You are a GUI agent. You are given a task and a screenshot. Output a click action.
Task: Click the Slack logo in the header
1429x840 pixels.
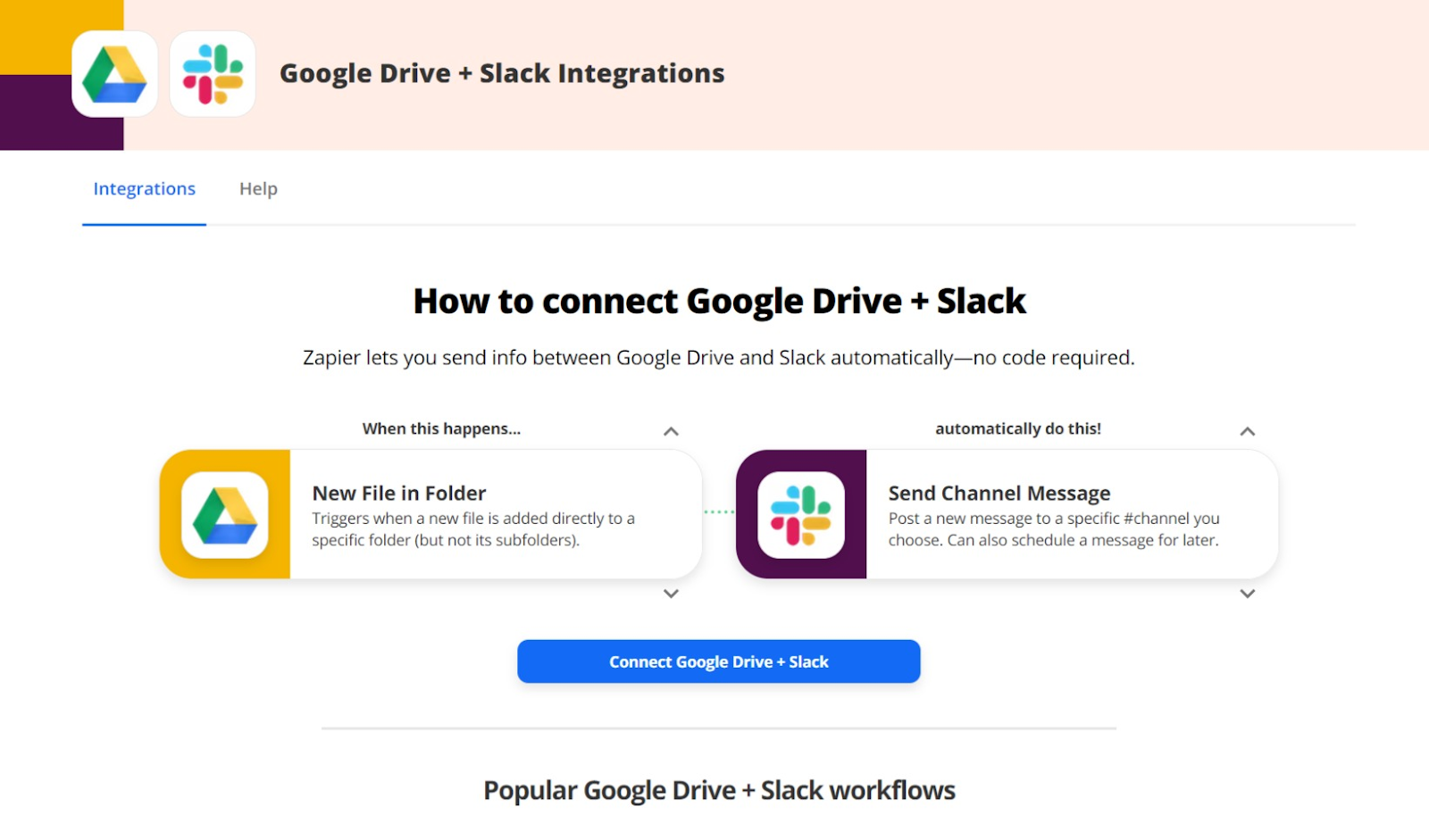(x=213, y=74)
